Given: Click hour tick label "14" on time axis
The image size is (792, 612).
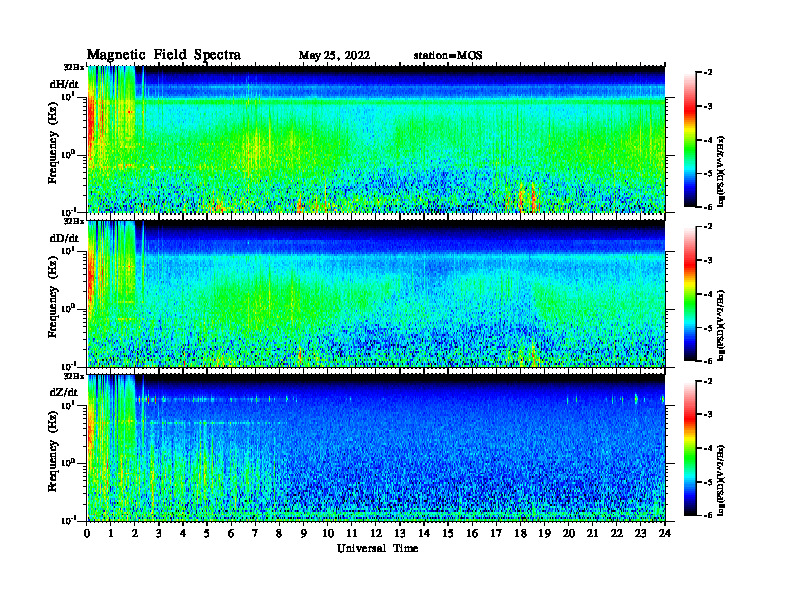Looking at the screenshot, I should coord(424,533).
